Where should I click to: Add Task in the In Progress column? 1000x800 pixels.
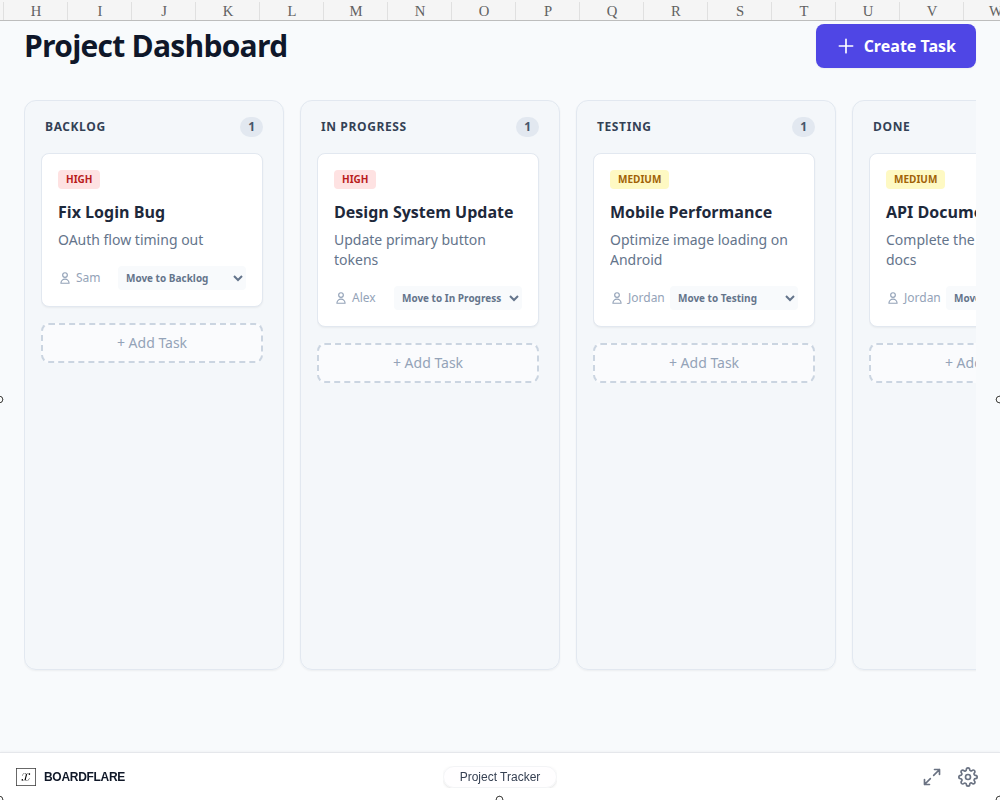pyautogui.click(x=428, y=363)
